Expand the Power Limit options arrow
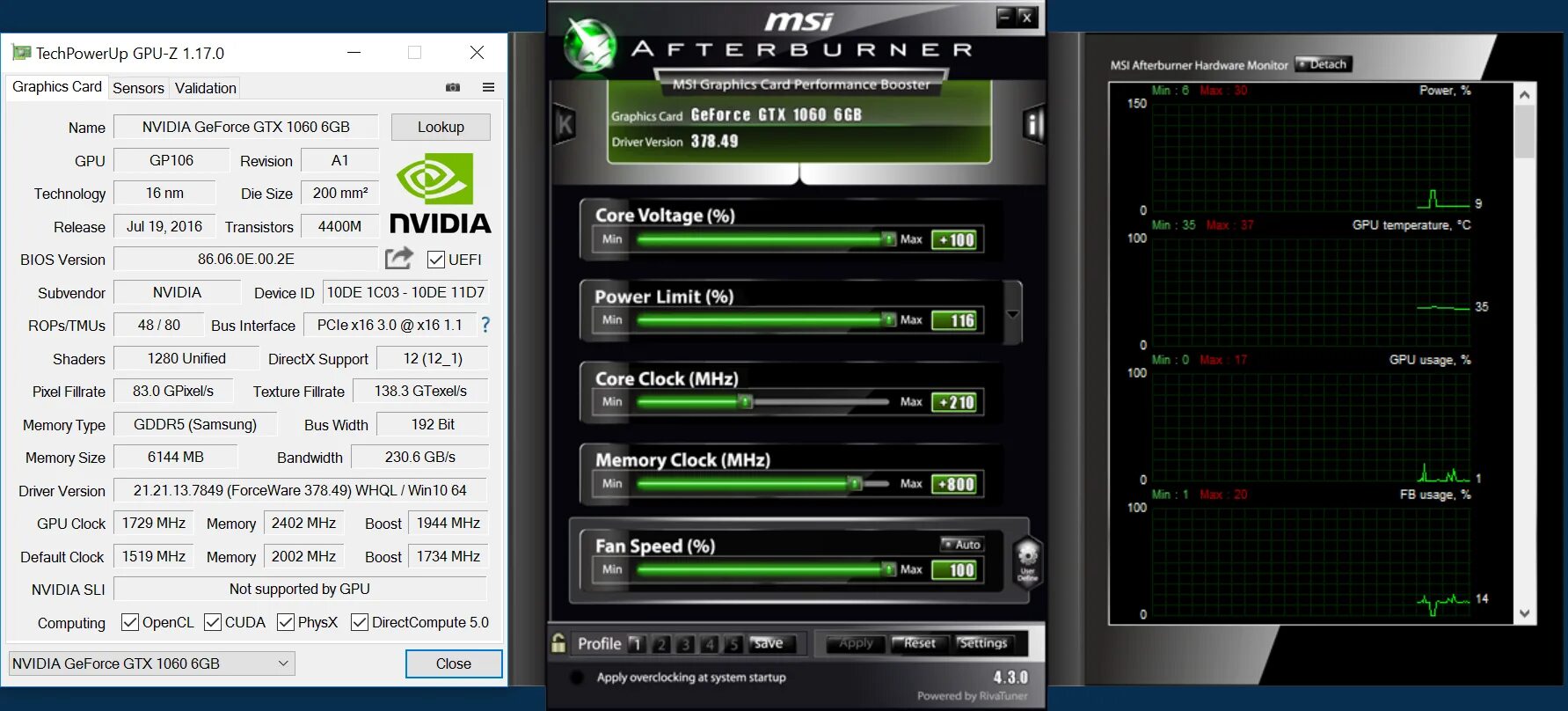The image size is (1568, 711). click(x=1013, y=314)
